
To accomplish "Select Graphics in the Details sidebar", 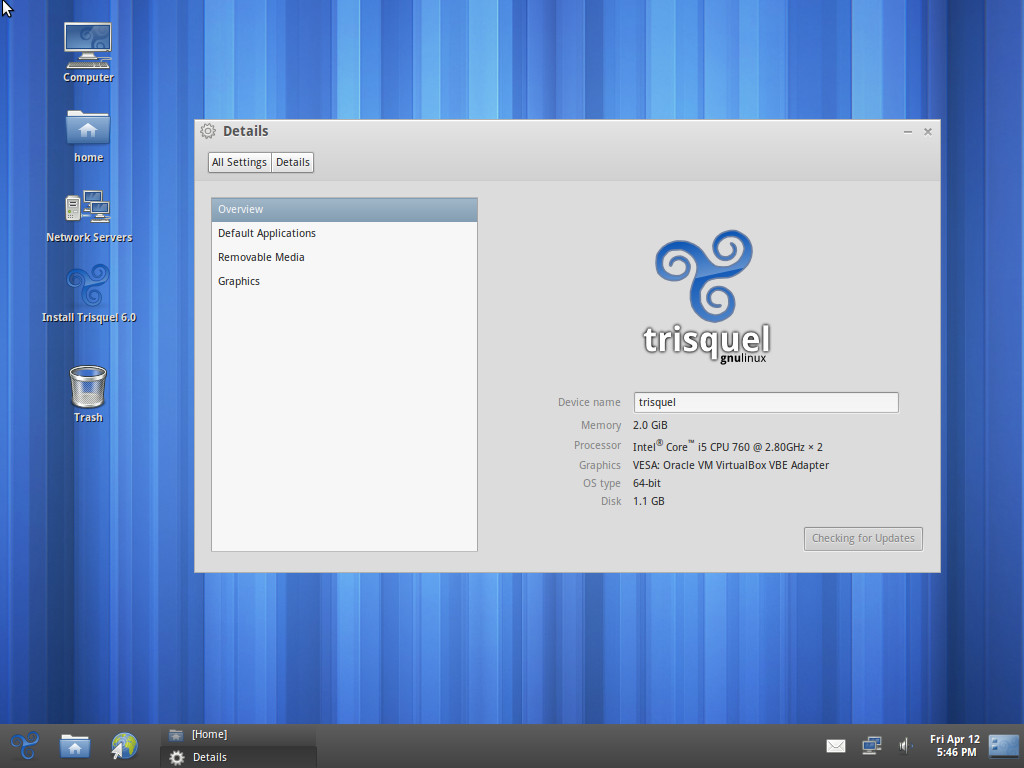I will (x=344, y=281).
